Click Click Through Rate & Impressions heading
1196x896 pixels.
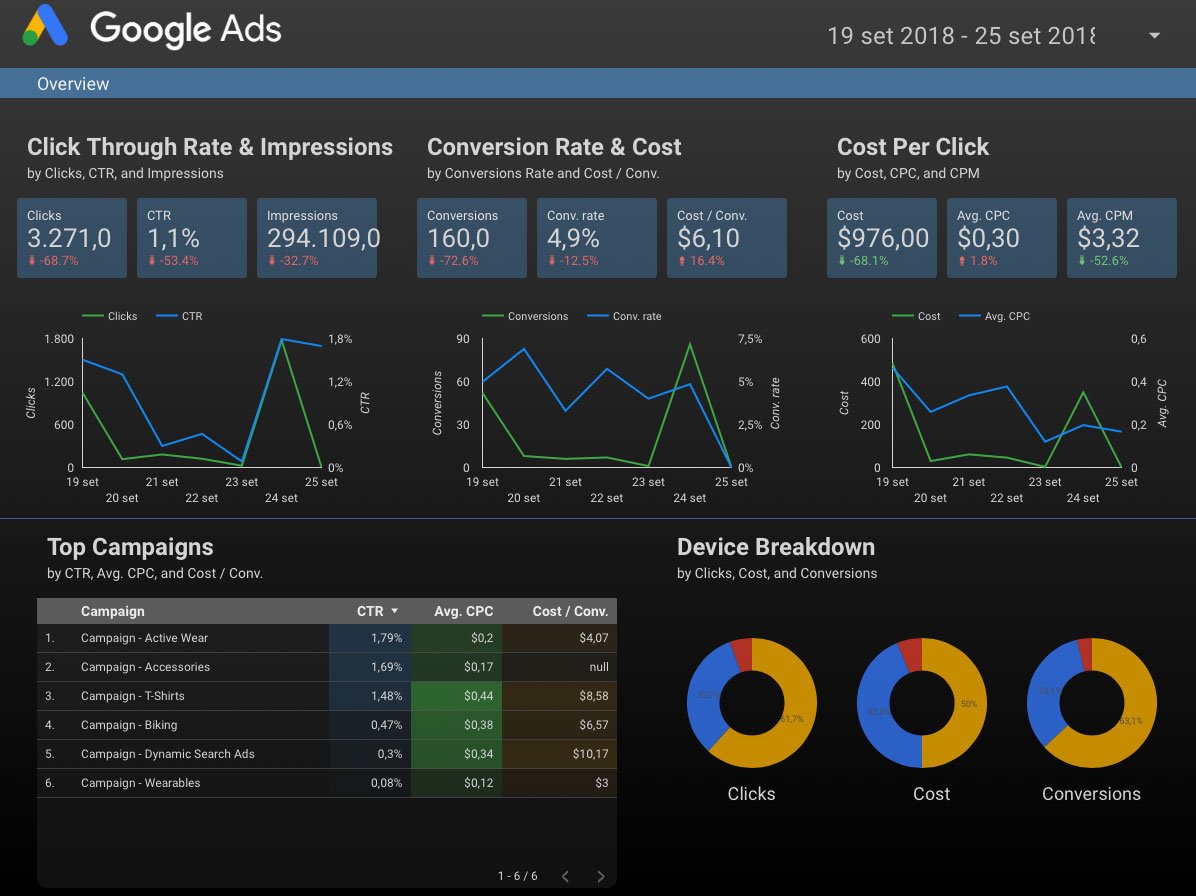[x=210, y=146]
